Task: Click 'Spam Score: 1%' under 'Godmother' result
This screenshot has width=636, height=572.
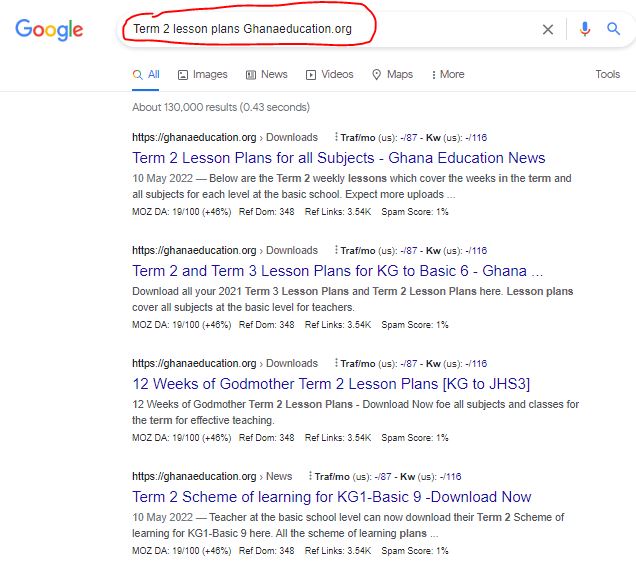Action: click(415, 438)
